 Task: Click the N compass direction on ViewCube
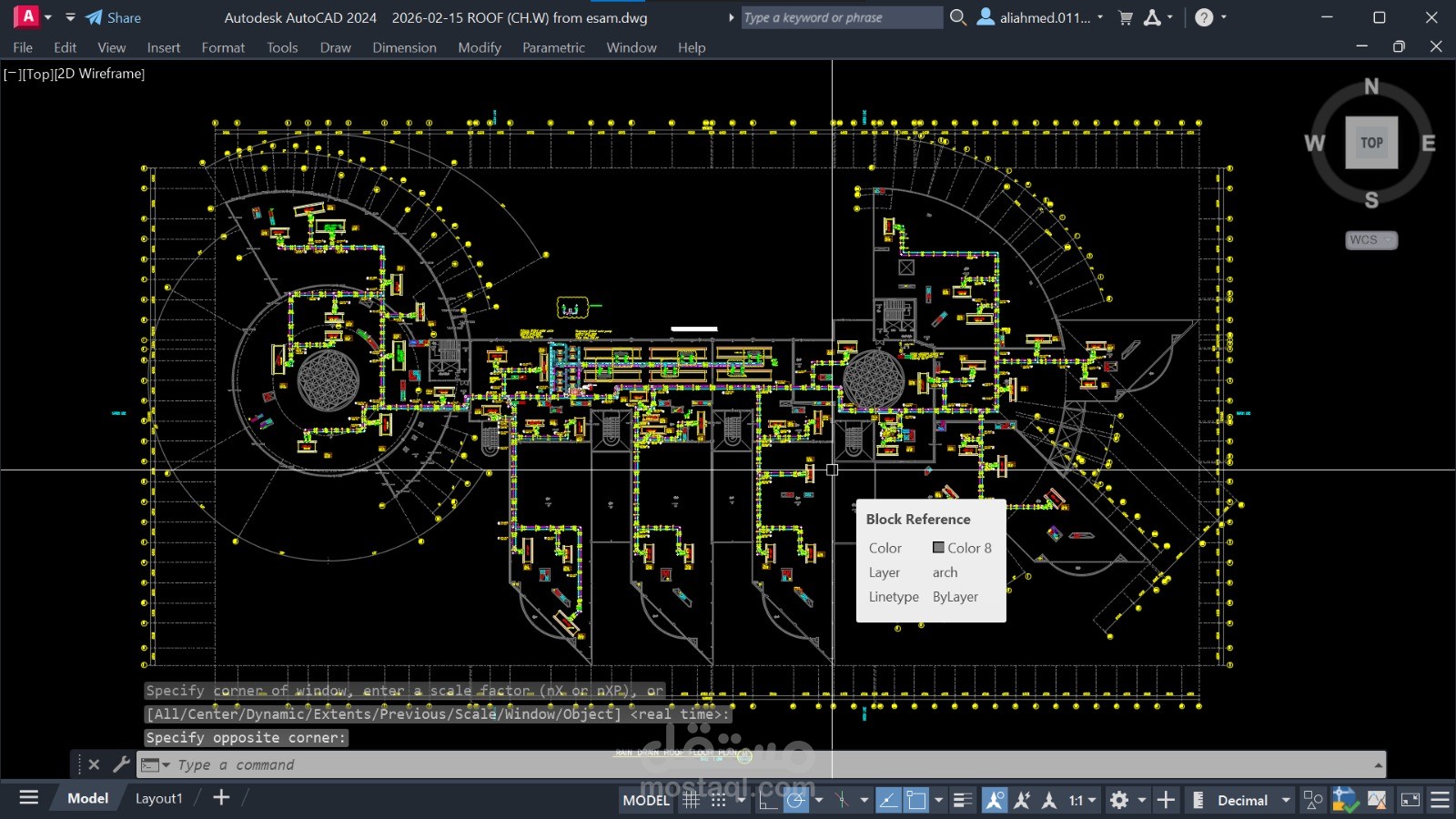coord(1371,86)
